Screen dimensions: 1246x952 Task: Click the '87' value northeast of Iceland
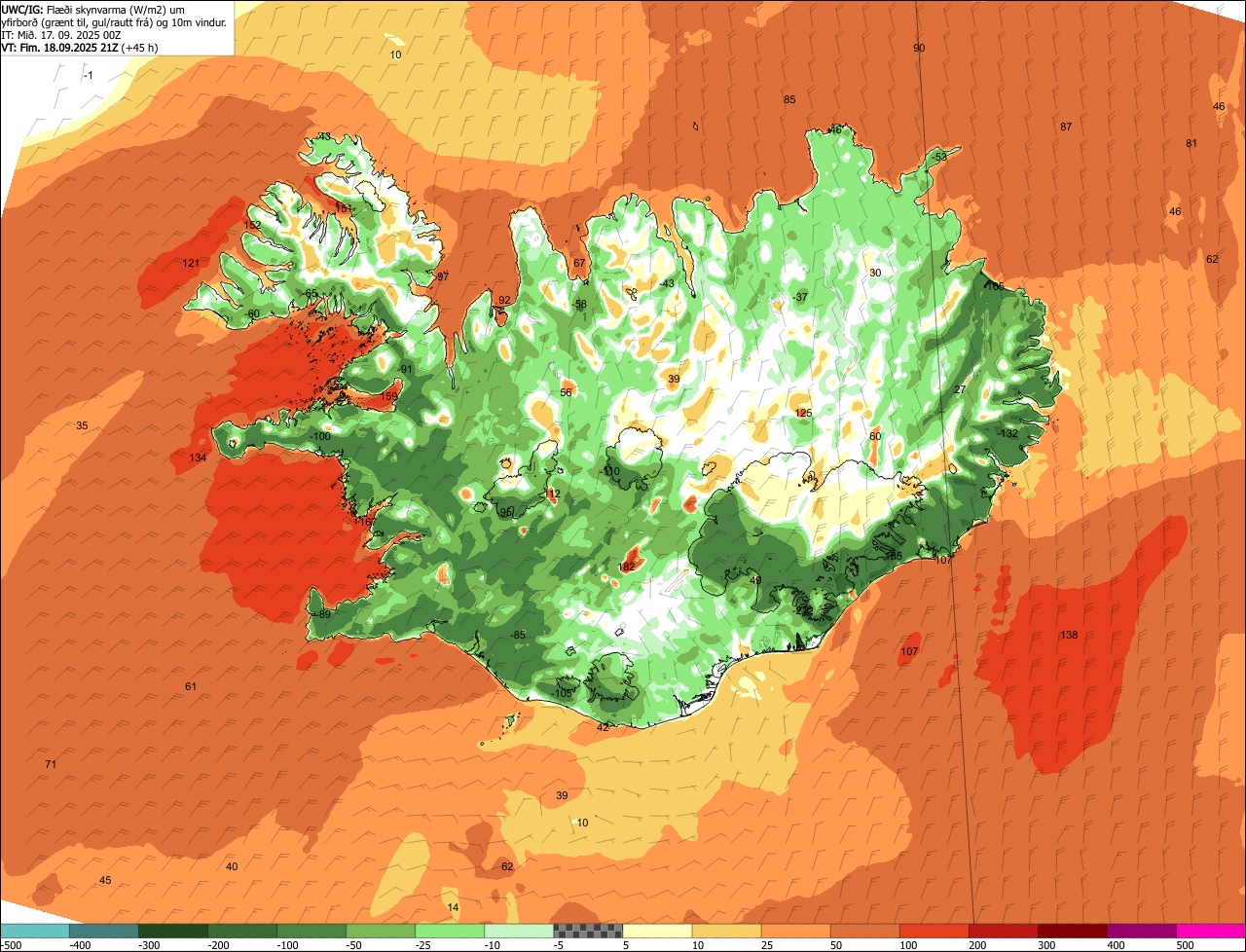click(1066, 127)
